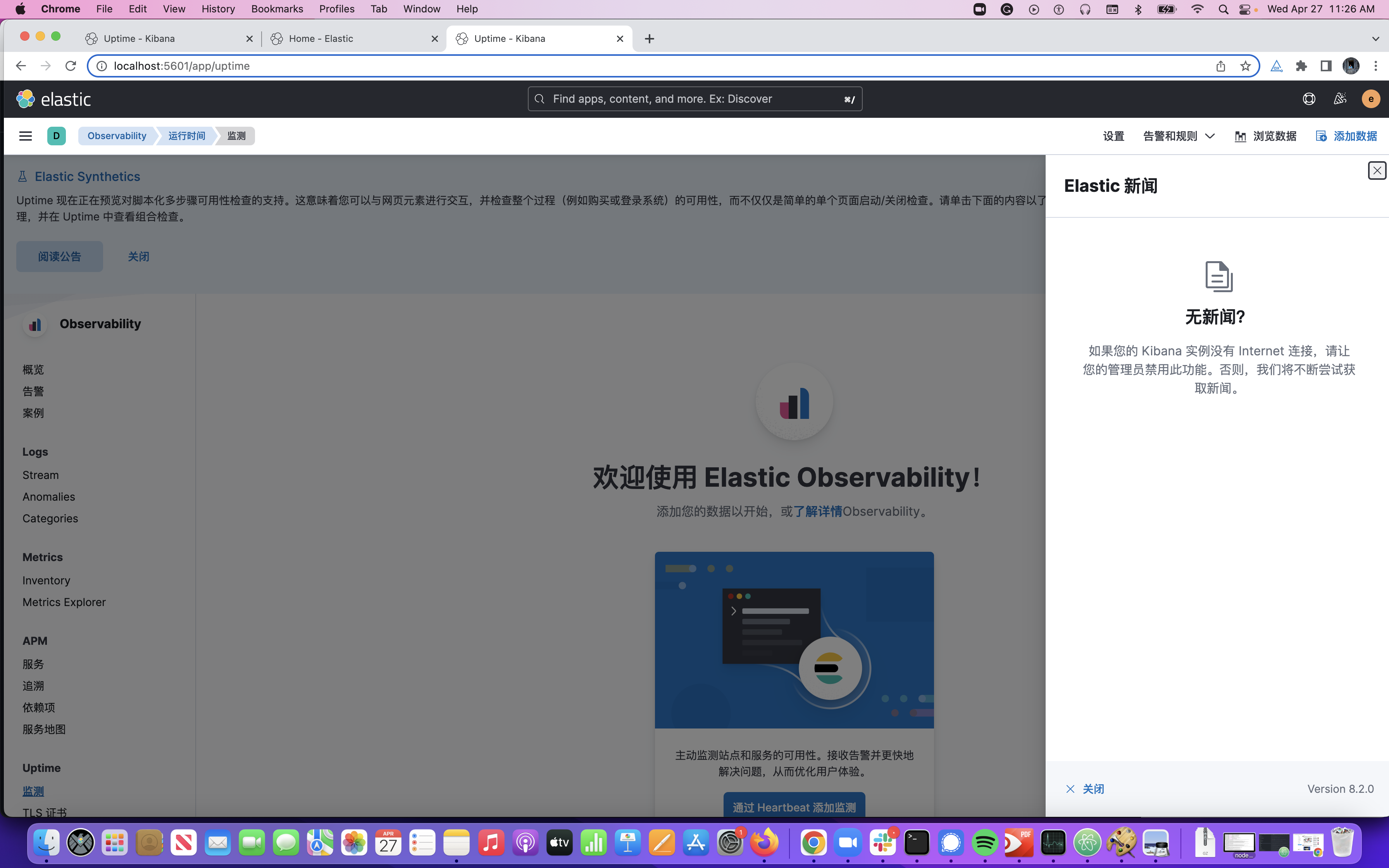The height and width of the screenshot is (868, 1389).
Task: Click 浏览数据 link
Action: click(1266, 136)
